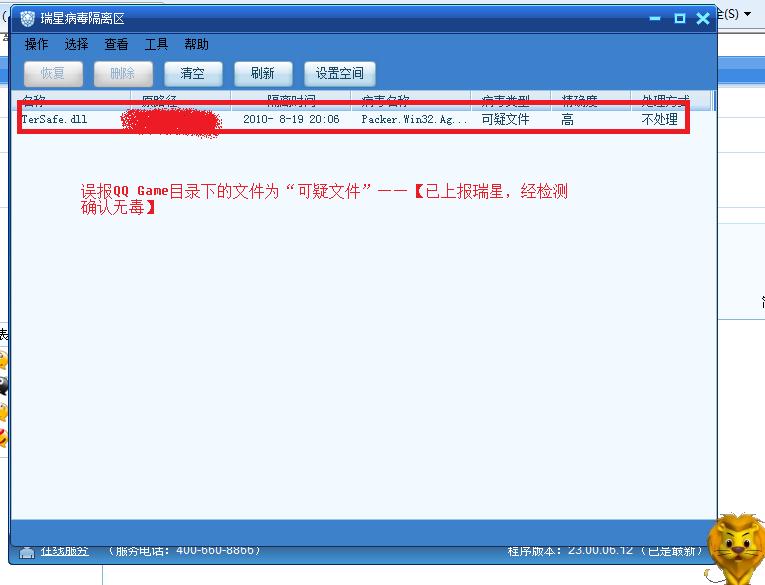Viewport: 765px width, 585px height.
Task: Click the 可疑文件 virus type cell
Action: pyautogui.click(x=505, y=119)
